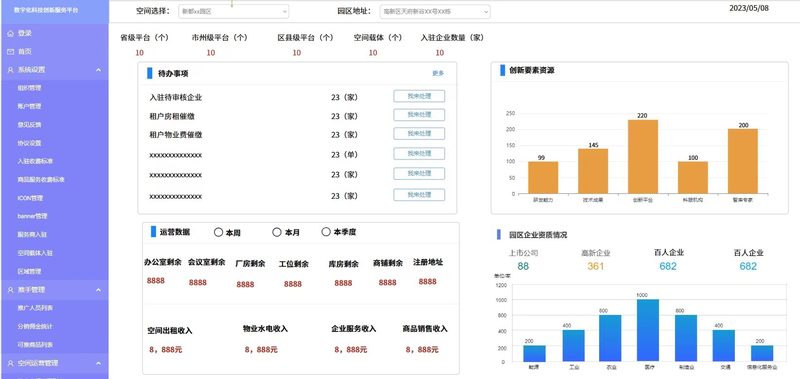Click the 上市公司 value 88
800x379 pixels.
click(x=523, y=266)
